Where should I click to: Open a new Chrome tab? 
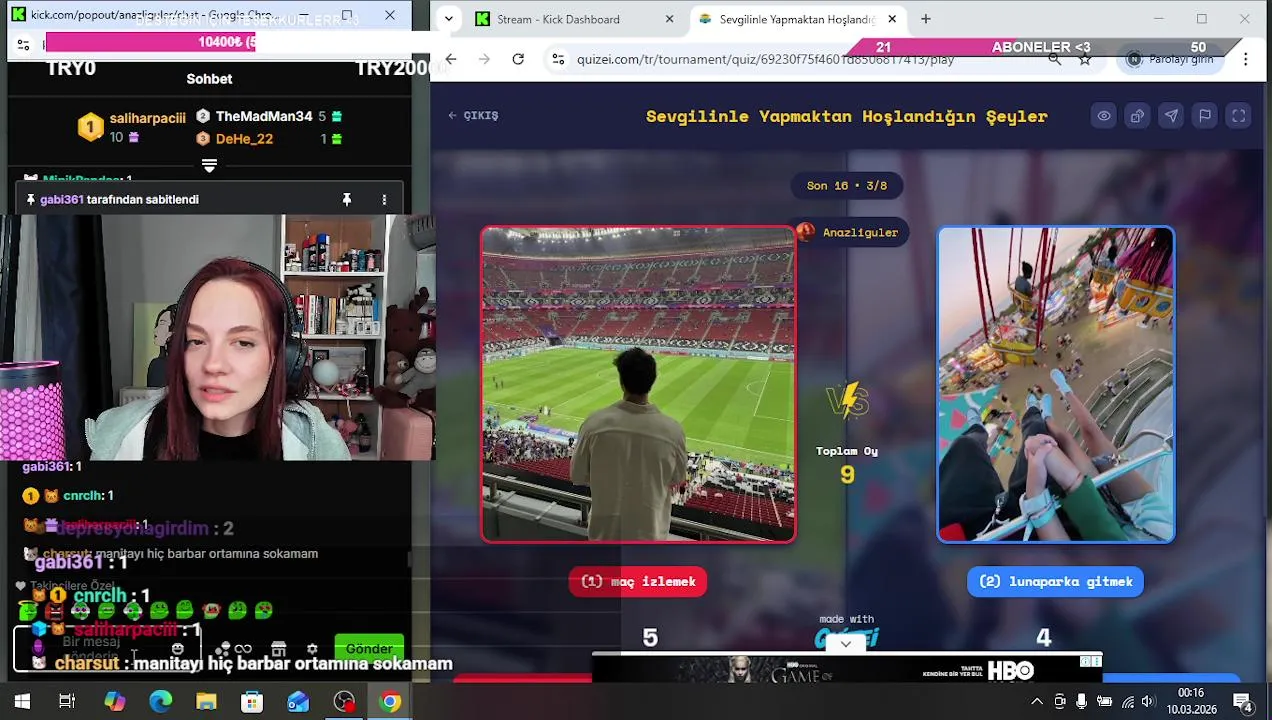[x=926, y=19]
